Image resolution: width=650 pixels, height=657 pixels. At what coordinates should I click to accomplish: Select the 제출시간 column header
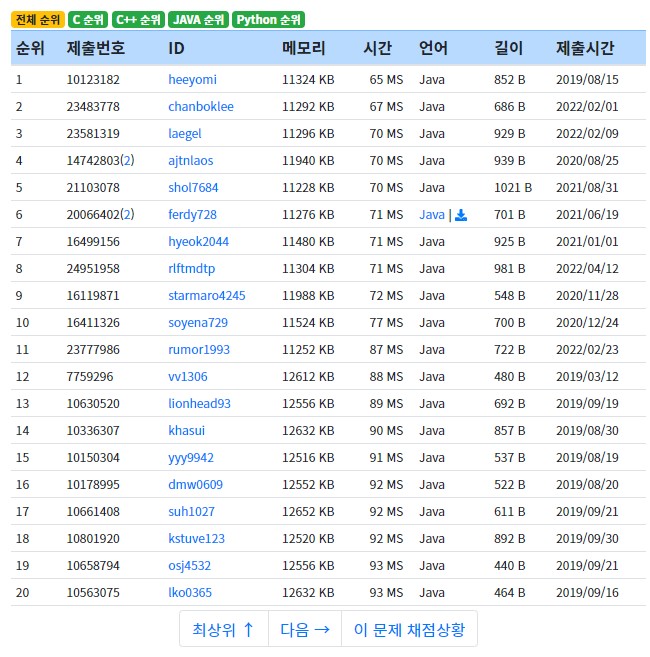[x=585, y=48]
